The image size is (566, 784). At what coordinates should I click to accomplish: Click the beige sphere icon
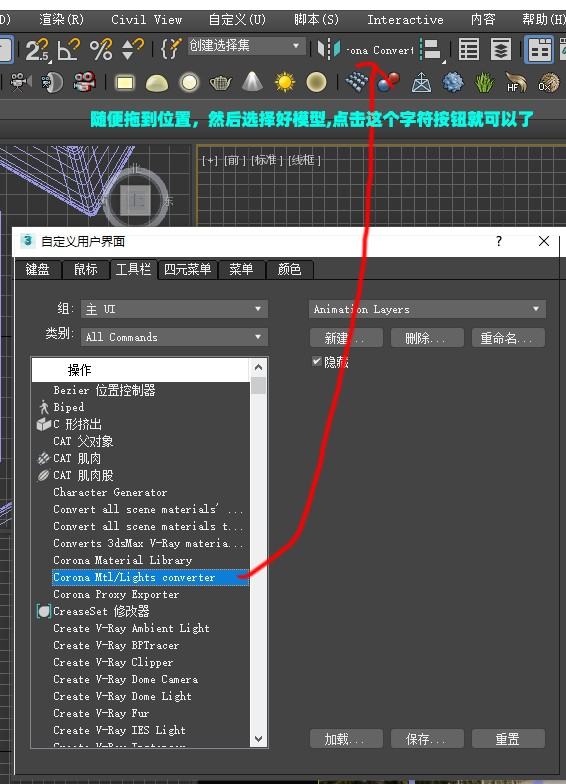pos(316,82)
